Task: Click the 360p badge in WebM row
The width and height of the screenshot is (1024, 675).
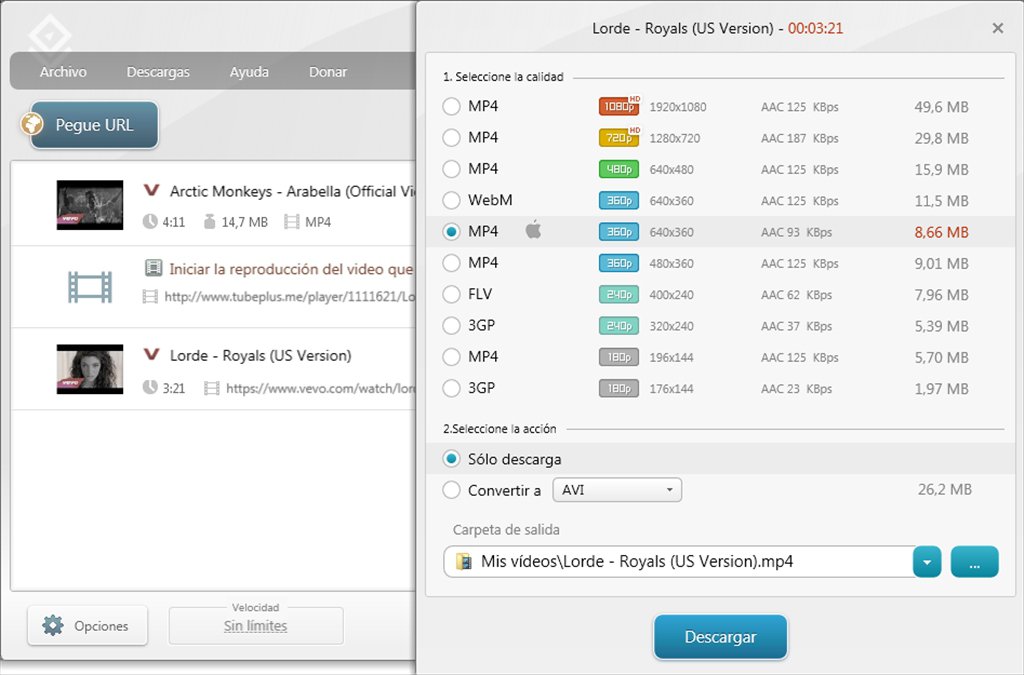Action: [x=619, y=200]
